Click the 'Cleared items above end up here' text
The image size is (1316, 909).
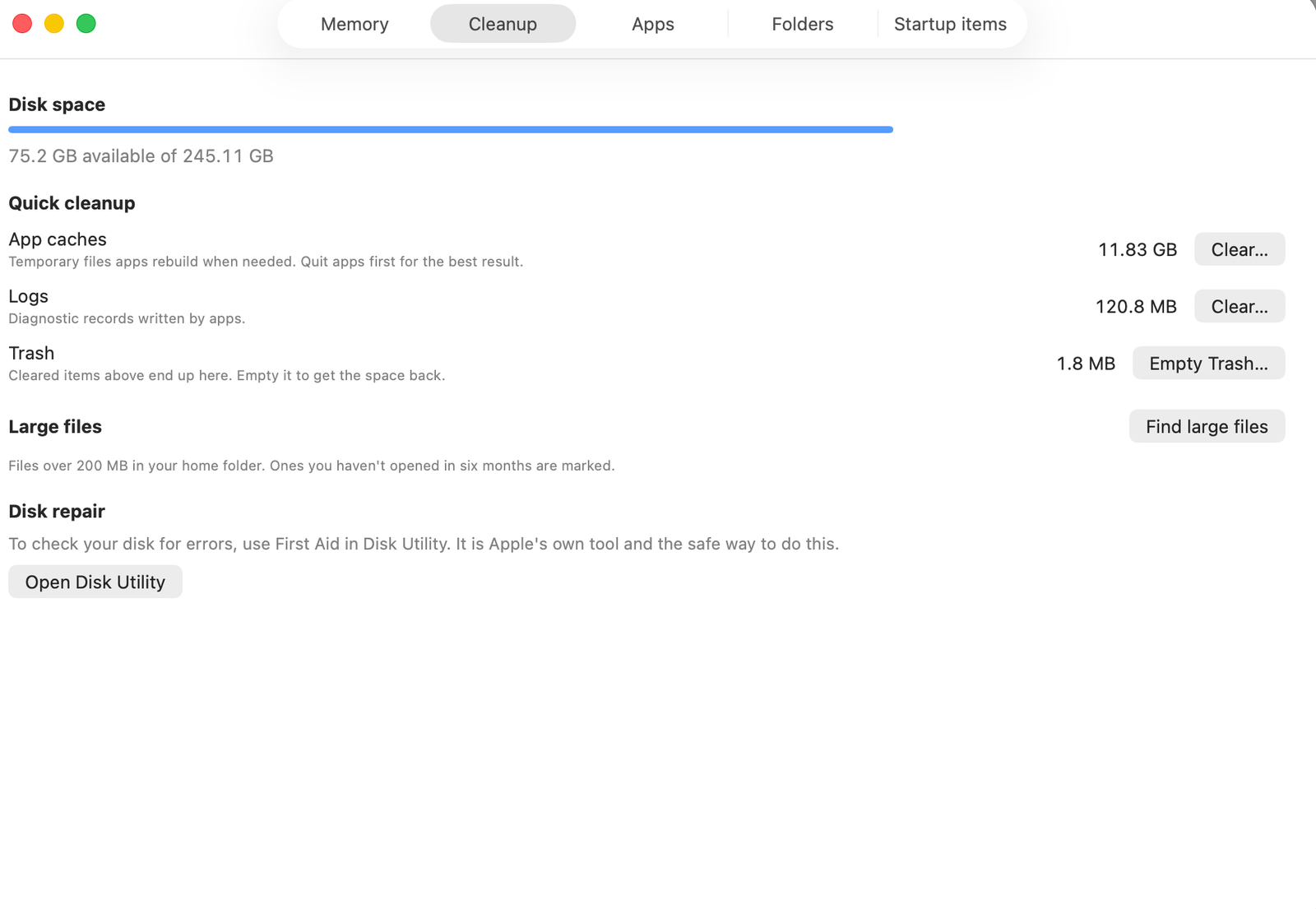tap(227, 375)
